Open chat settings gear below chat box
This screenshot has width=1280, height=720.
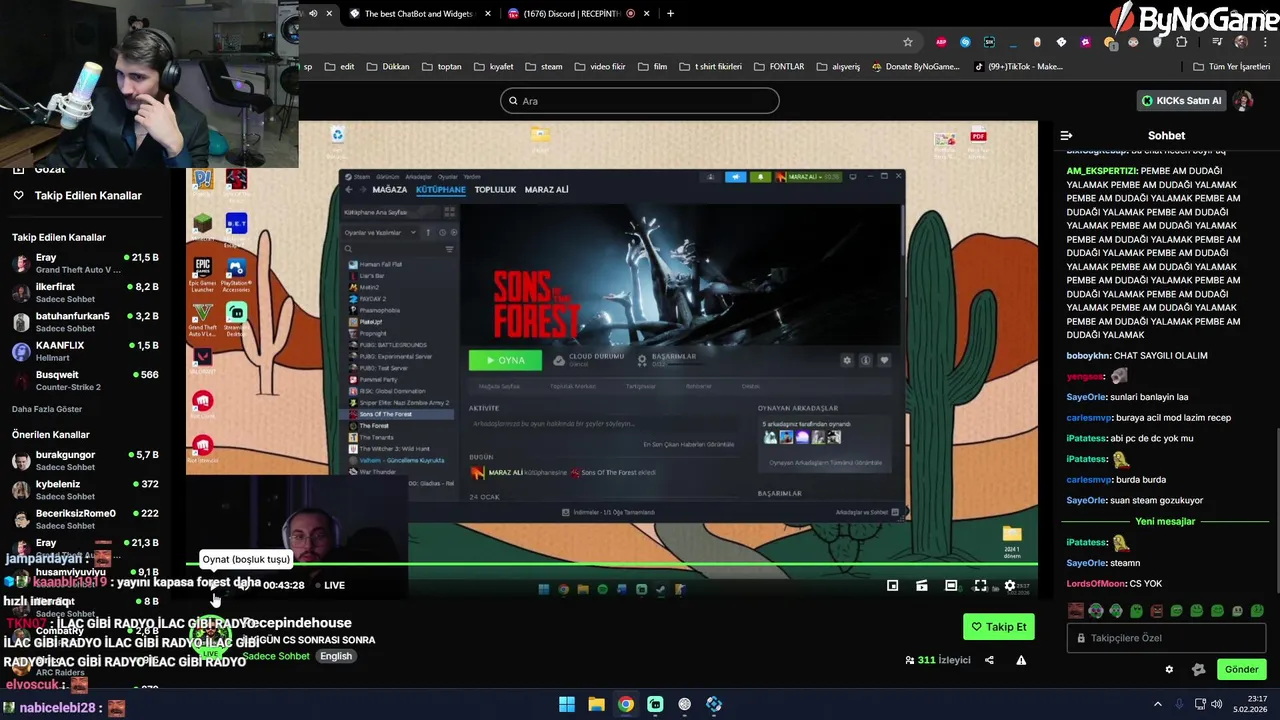tap(1169, 670)
